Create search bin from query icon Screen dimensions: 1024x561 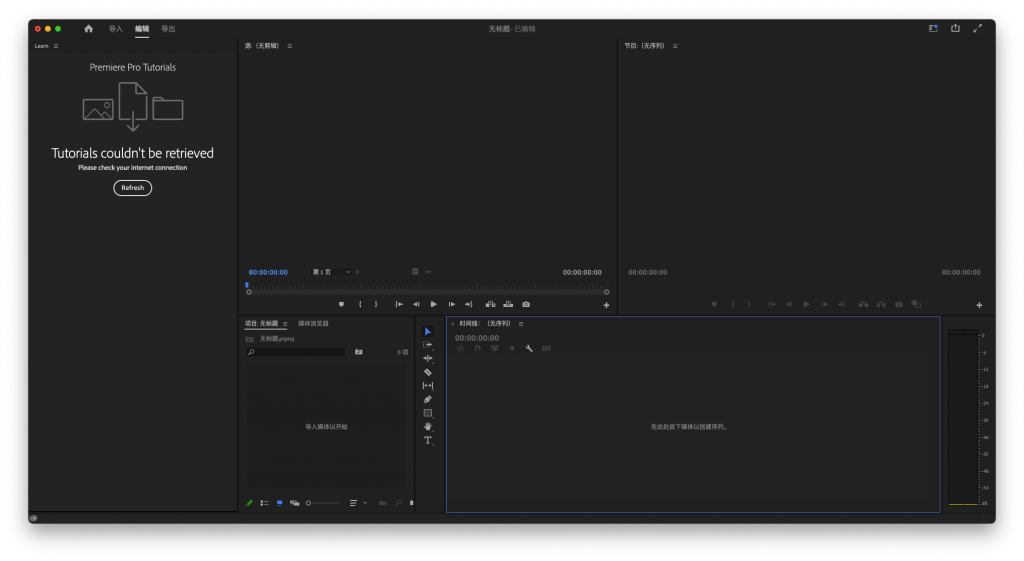[x=359, y=352]
